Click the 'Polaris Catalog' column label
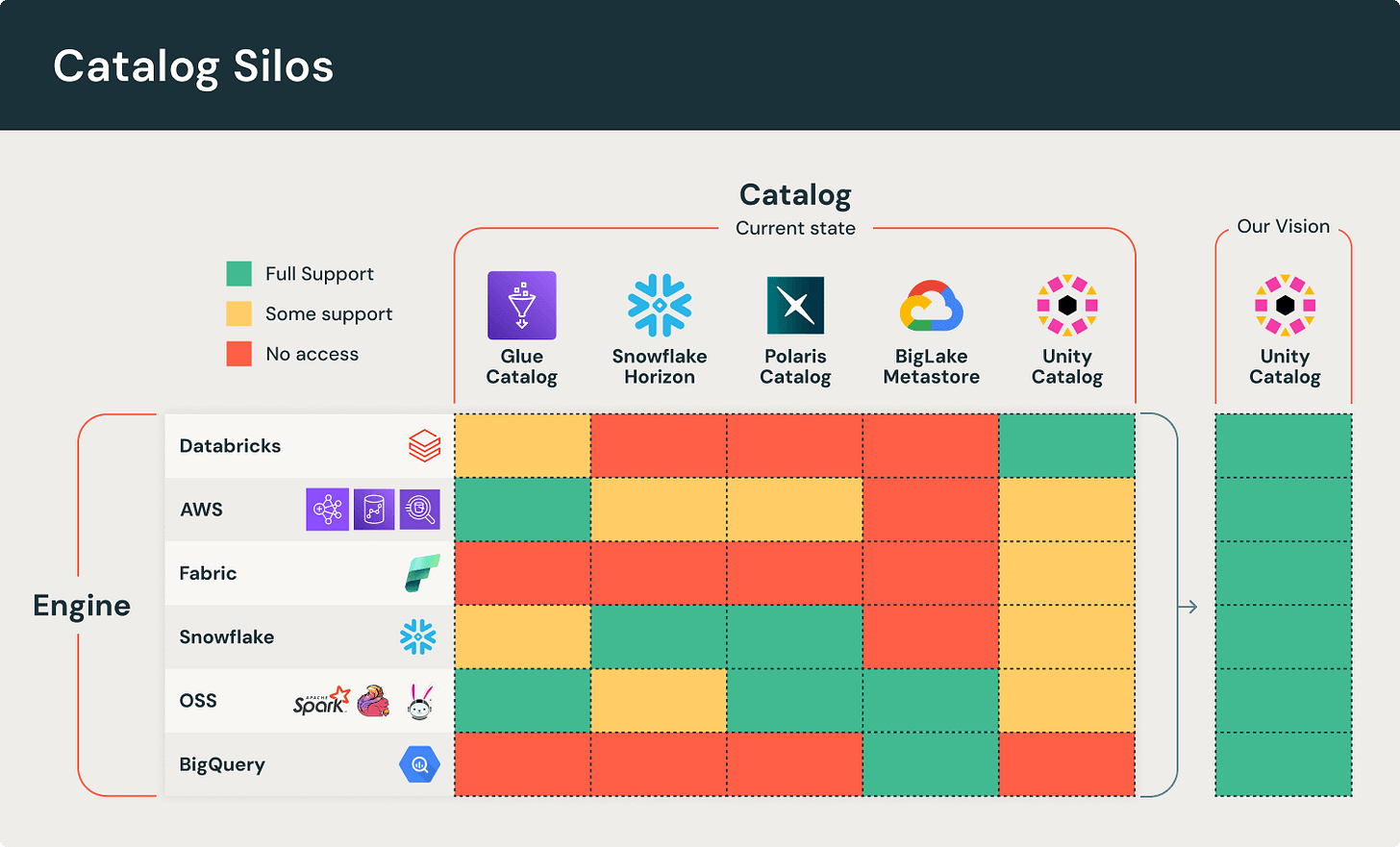Screen dimensions: 1400x847 coord(795,366)
